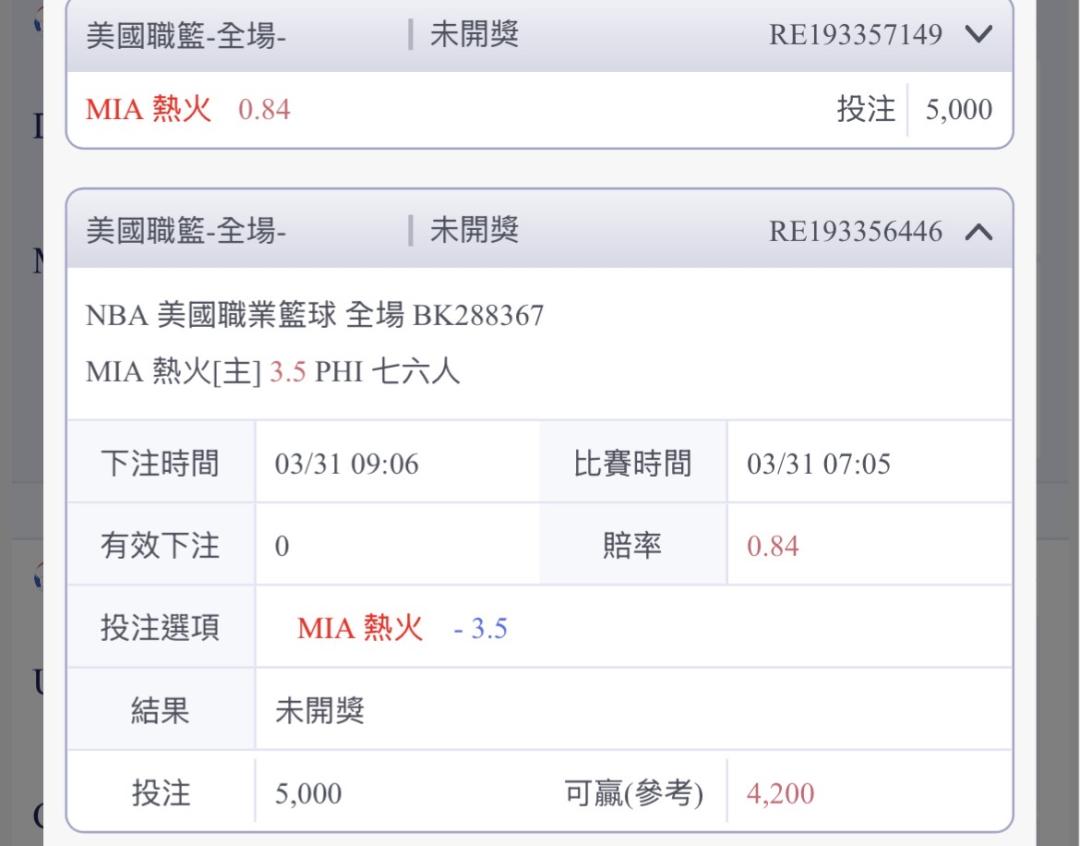The width and height of the screenshot is (1080, 846).
Task: Click the 投注選項 handicap value -3.5
Action: [x=480, y=629]
